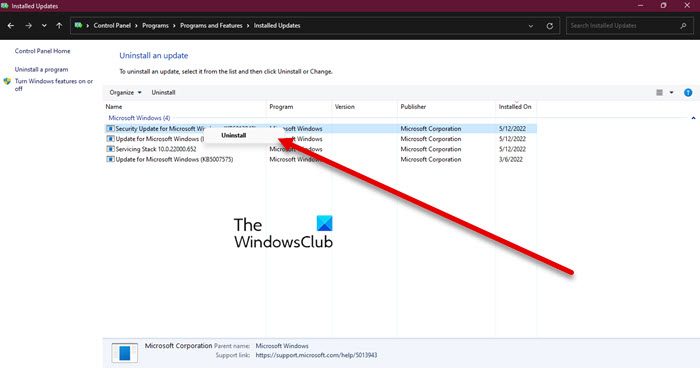Open Control Panel breadcrumb
The height and width of the screenshot is (369, 700).
pos(112,25)
